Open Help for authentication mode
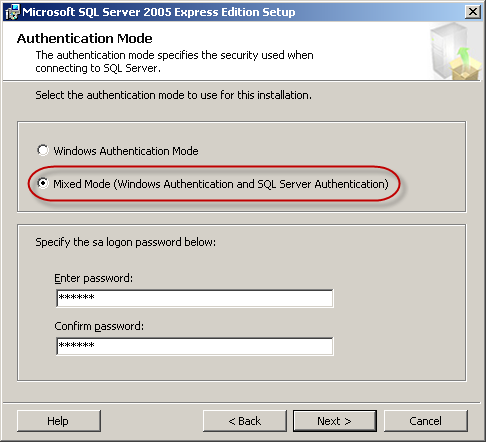Viewport: 486px width, 442px height. tap(59, 421)
